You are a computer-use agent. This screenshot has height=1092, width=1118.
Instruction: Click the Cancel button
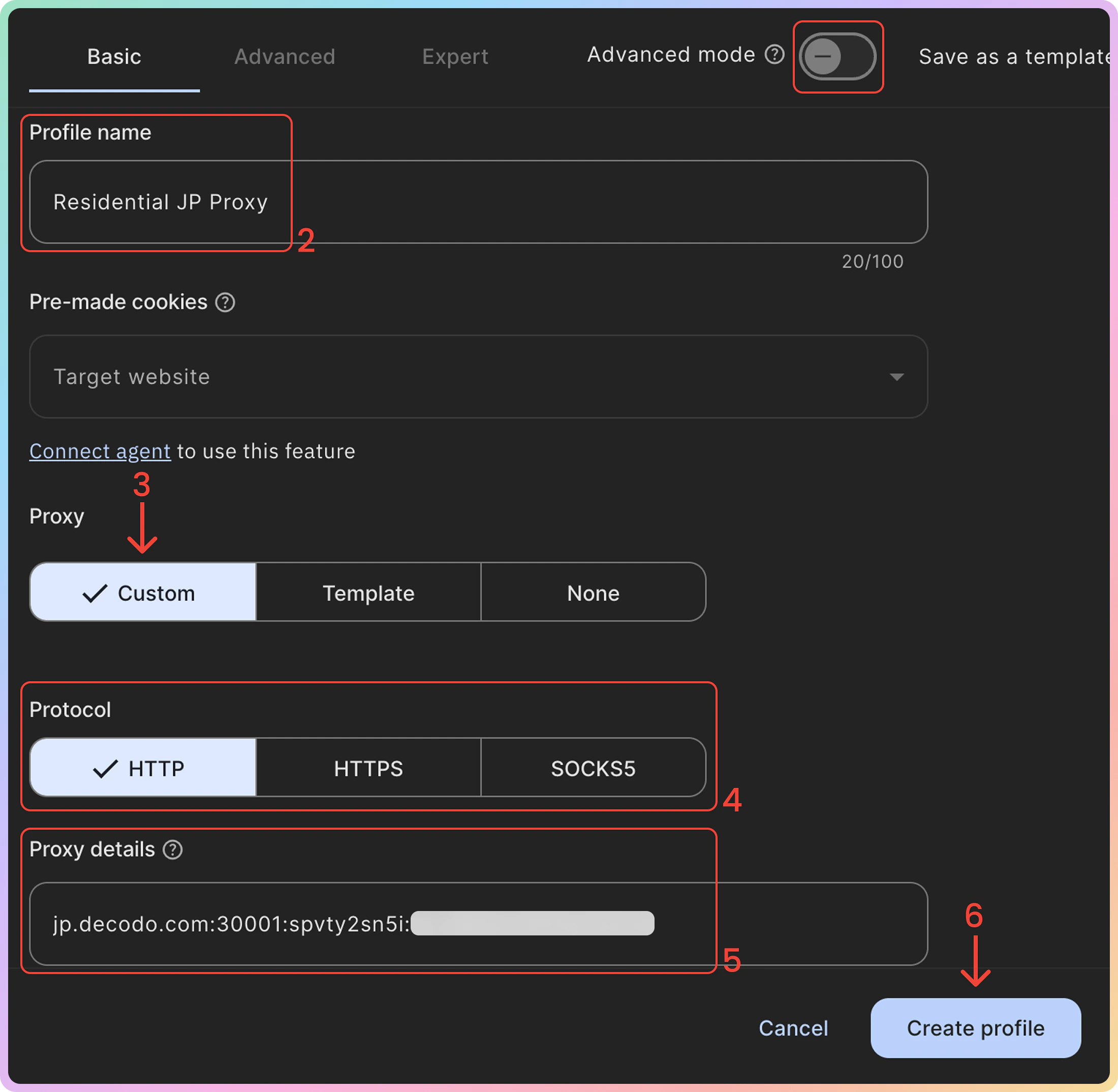pyautogui.click(x=793, y=1028)
